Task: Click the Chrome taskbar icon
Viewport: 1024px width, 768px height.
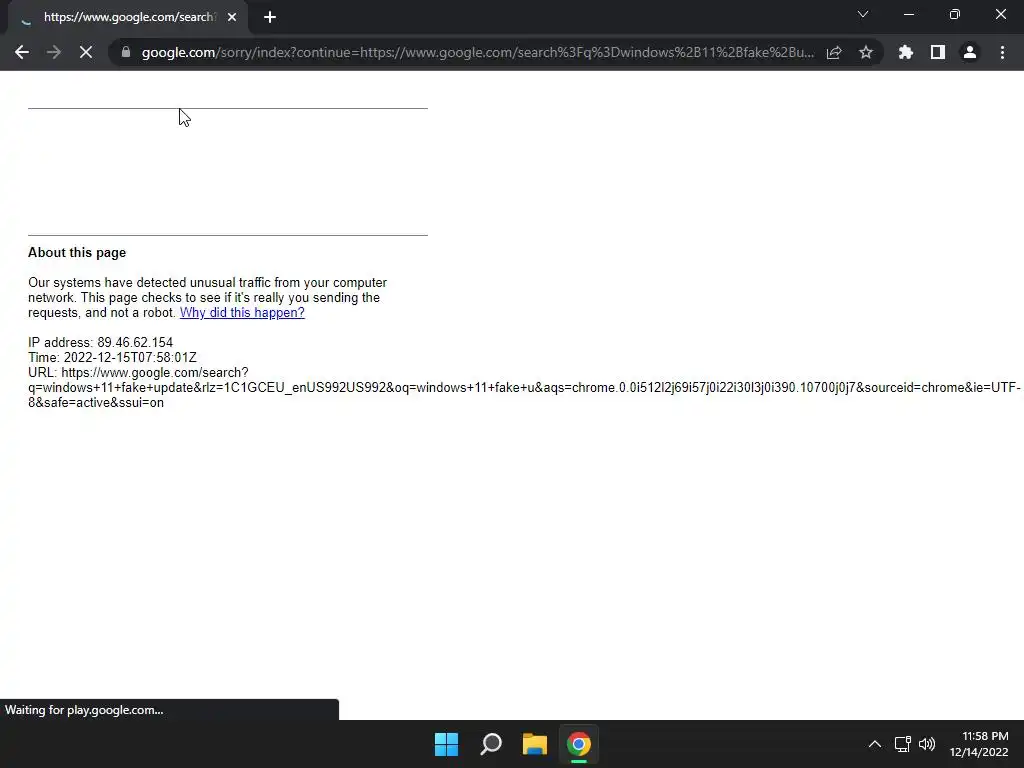Action: tap(579, 744)
